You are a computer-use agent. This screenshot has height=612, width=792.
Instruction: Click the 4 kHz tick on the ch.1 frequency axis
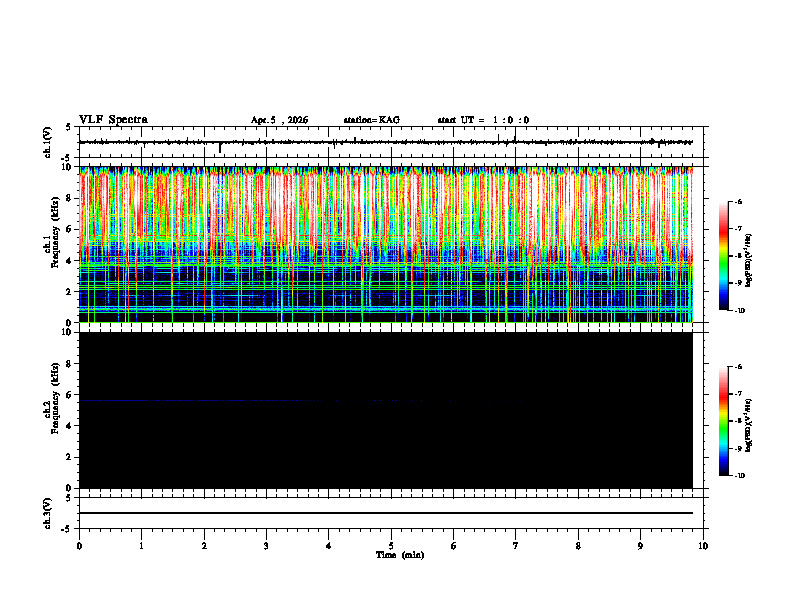coord(70,261)
